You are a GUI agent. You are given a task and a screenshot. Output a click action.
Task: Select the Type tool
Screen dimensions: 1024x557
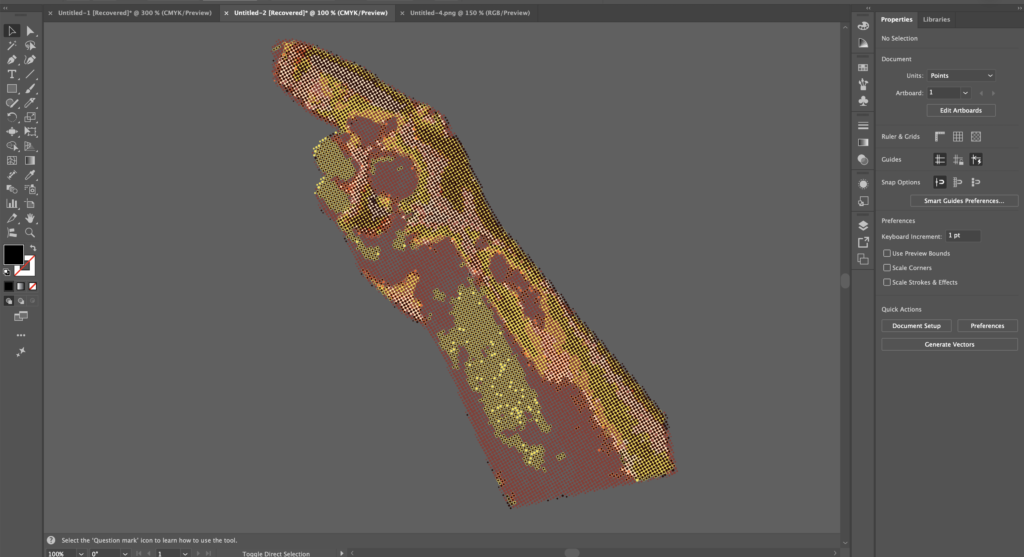pos(12,74)
